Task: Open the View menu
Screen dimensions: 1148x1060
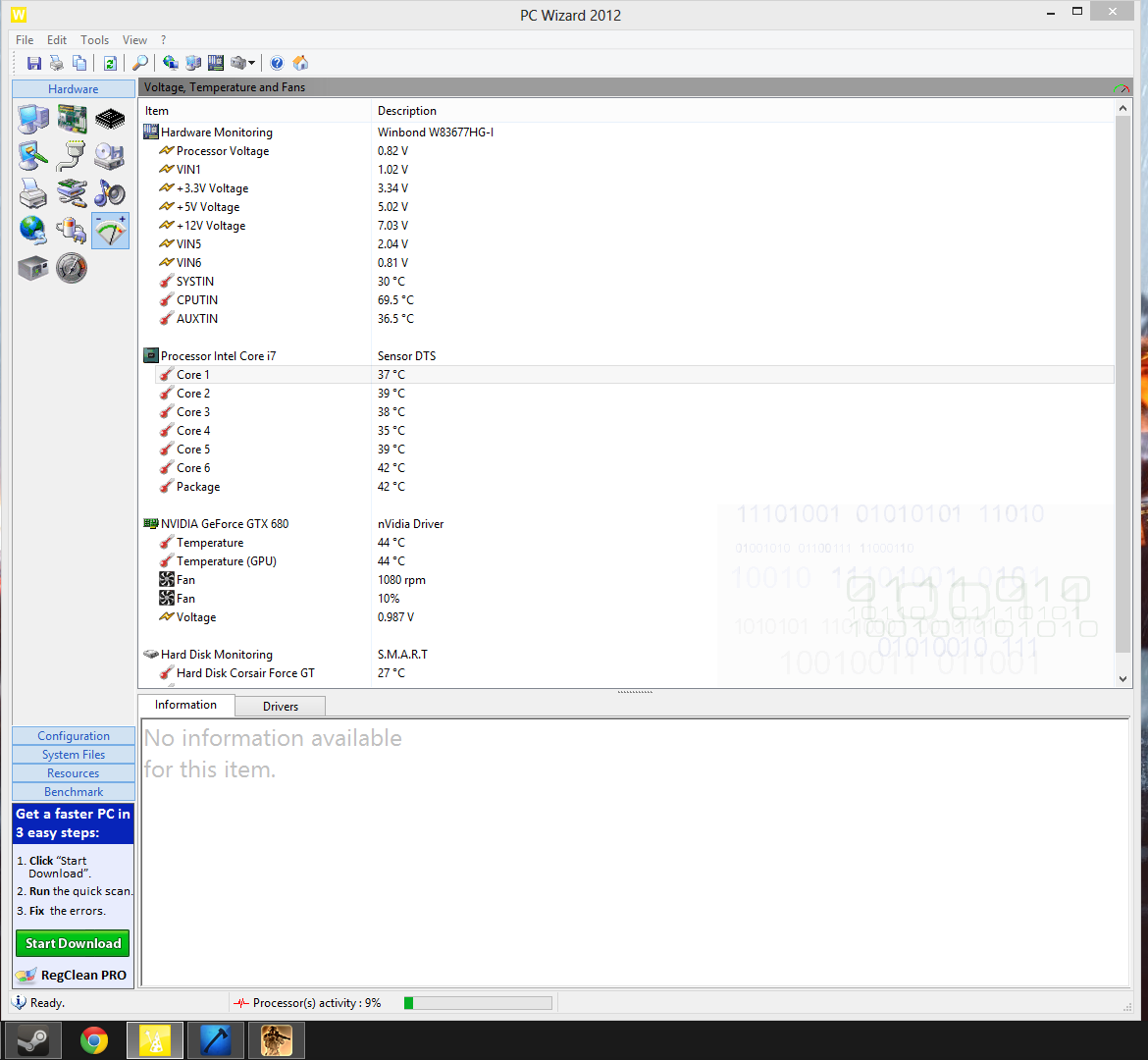Action: coord(134,40)
